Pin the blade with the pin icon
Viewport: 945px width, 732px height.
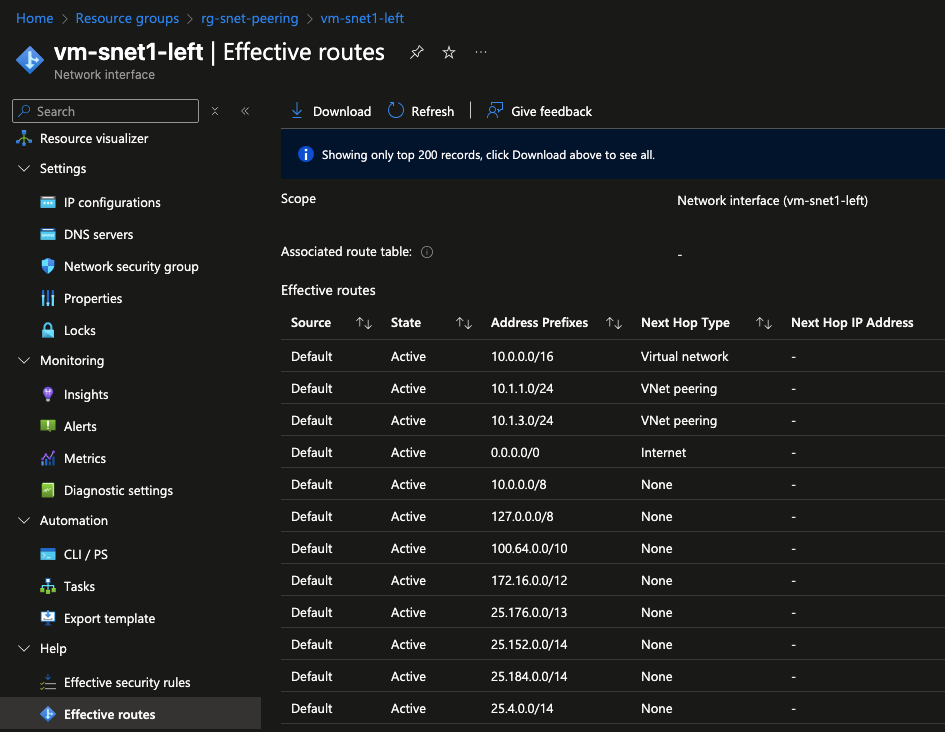[x=416, y=52]
